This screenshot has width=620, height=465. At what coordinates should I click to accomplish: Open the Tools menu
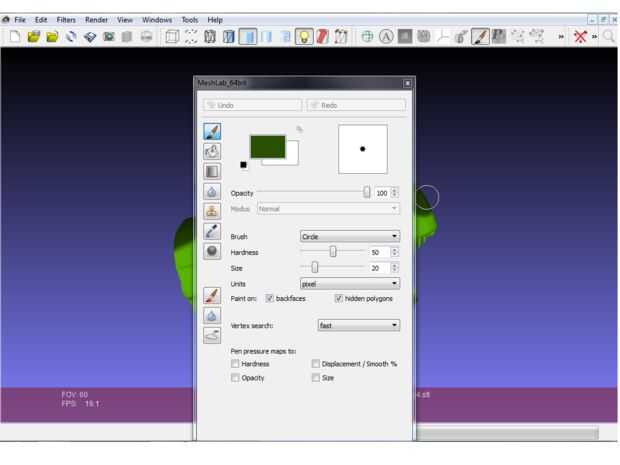(x=189, y=20)
